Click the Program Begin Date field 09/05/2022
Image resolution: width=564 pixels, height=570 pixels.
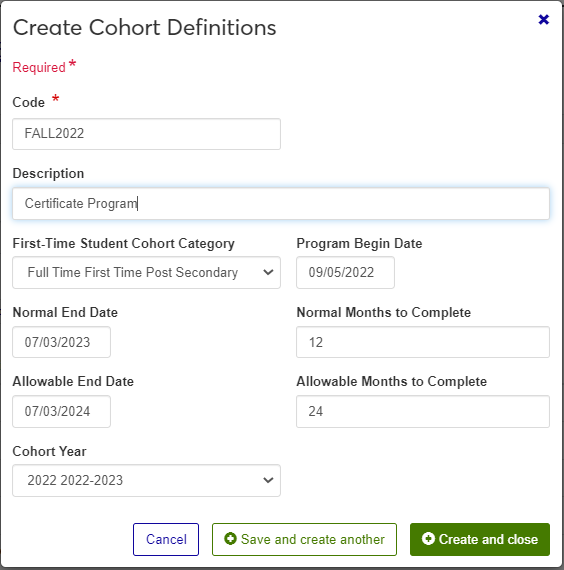pyautogui.click(x=345, y=273)
